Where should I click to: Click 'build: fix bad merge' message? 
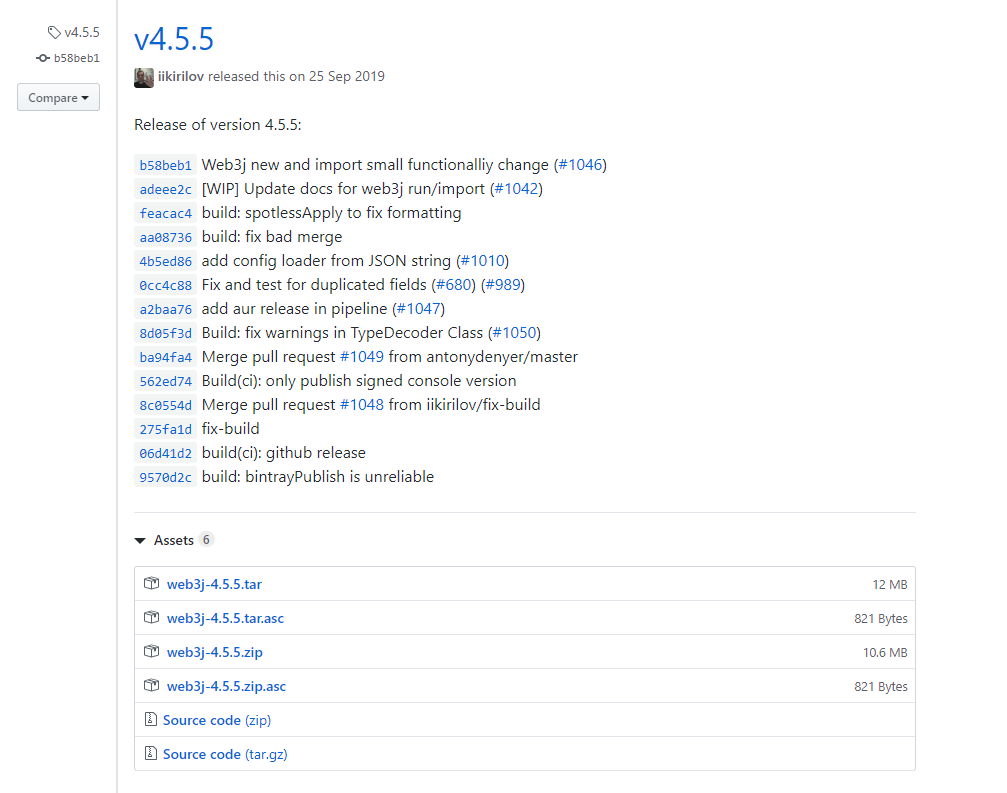pyautogui.click(x=272, y=237)
